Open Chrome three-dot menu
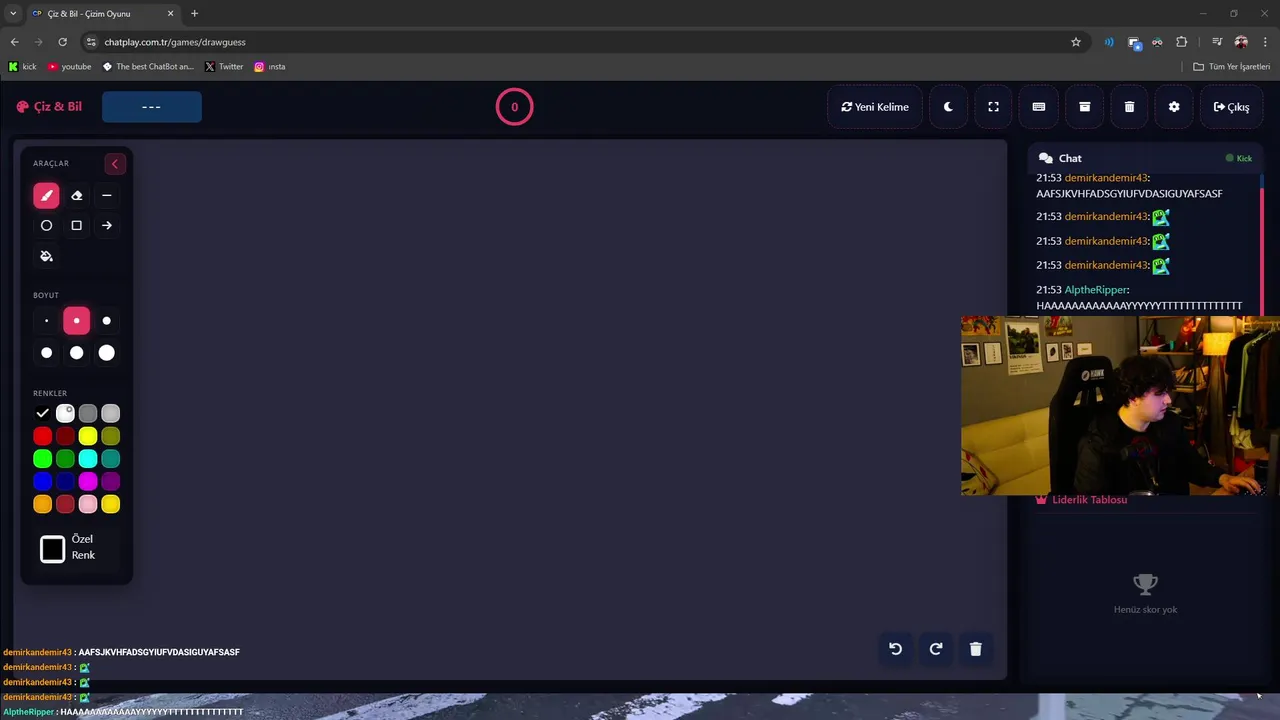Viewport: 1280px width, 720px height. (x=1265, y=42)
